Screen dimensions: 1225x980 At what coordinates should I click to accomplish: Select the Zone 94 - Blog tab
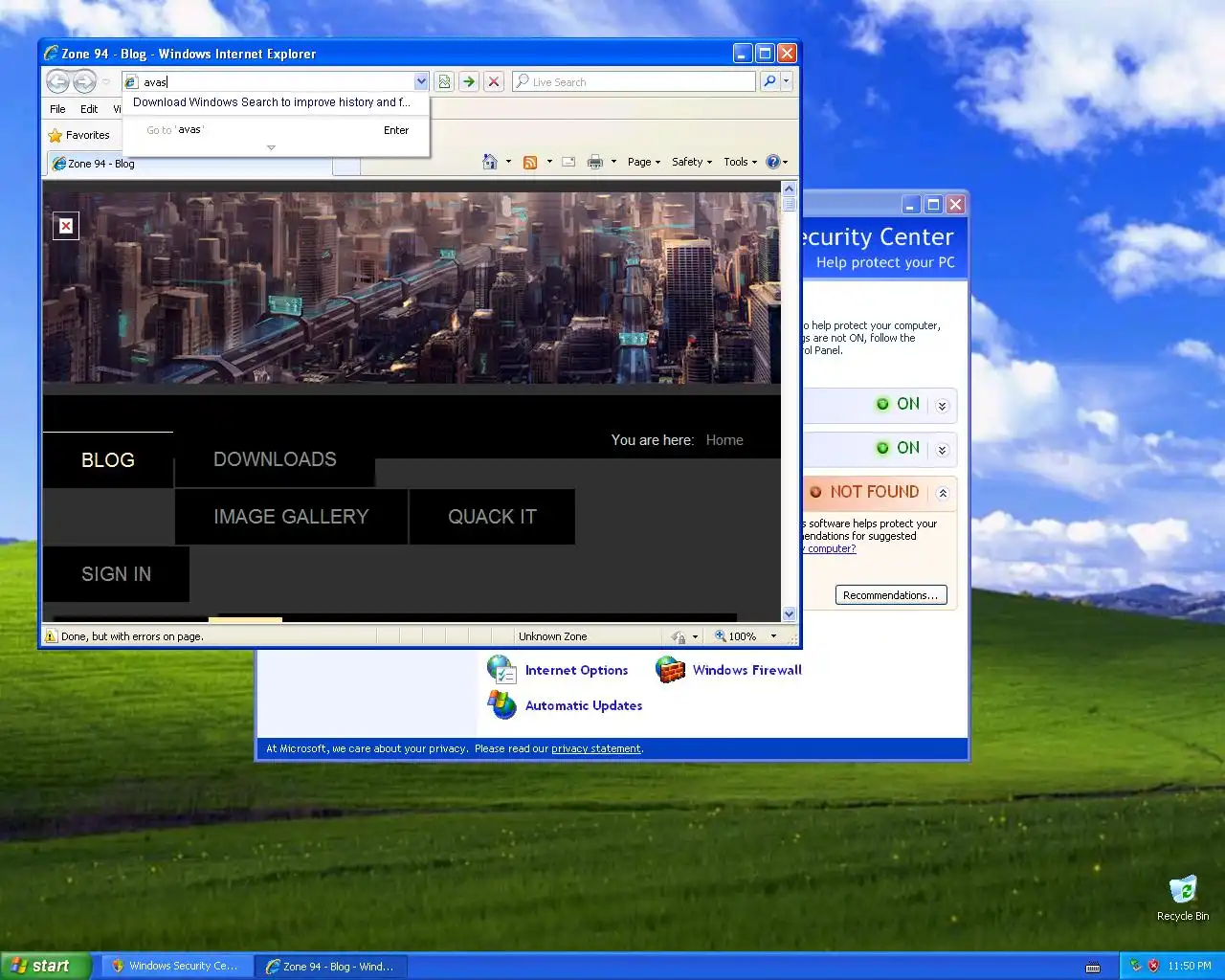[x=189, y=164]
